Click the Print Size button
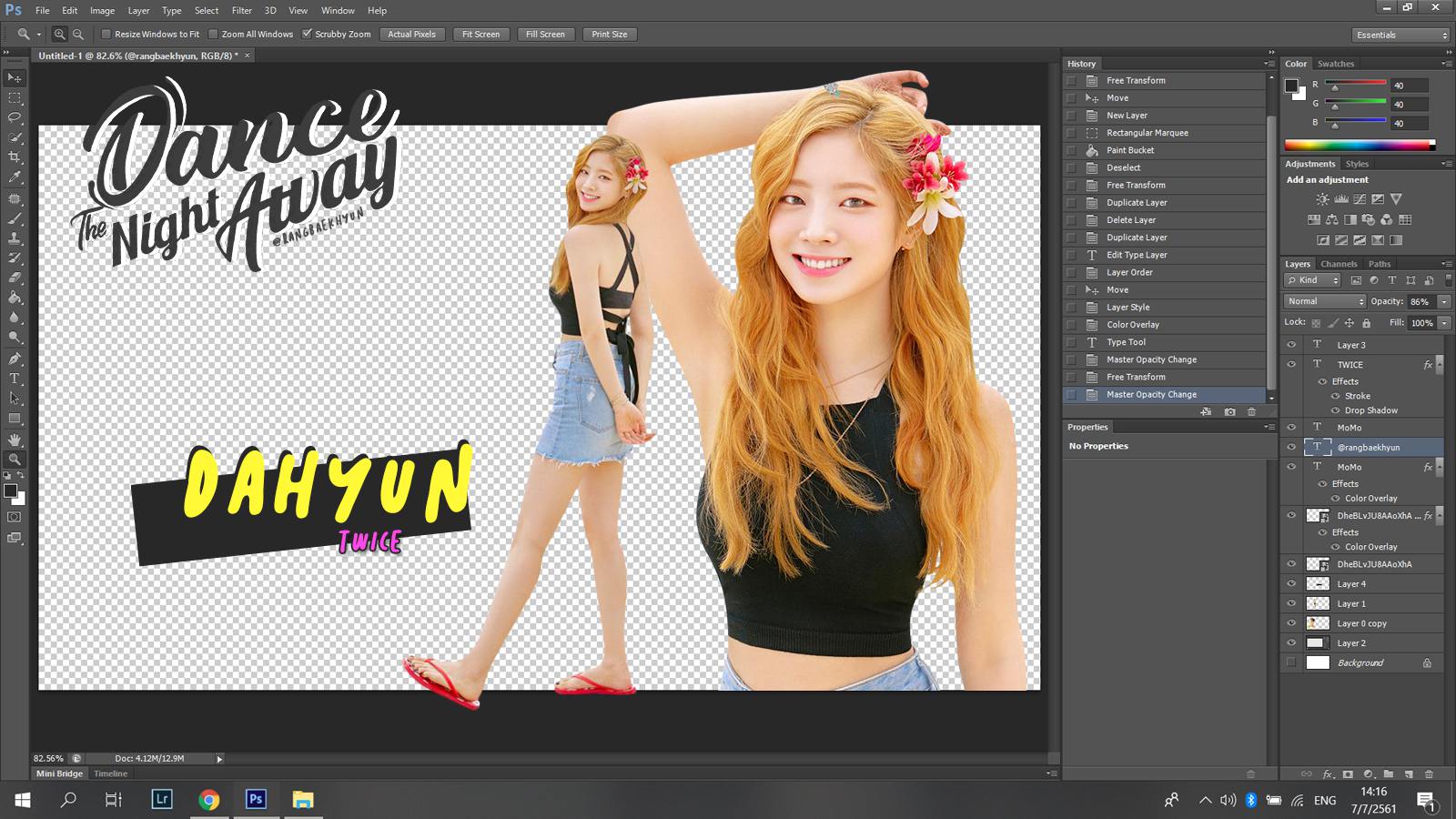Screen dimensions: 1456x819 [609, 35]
